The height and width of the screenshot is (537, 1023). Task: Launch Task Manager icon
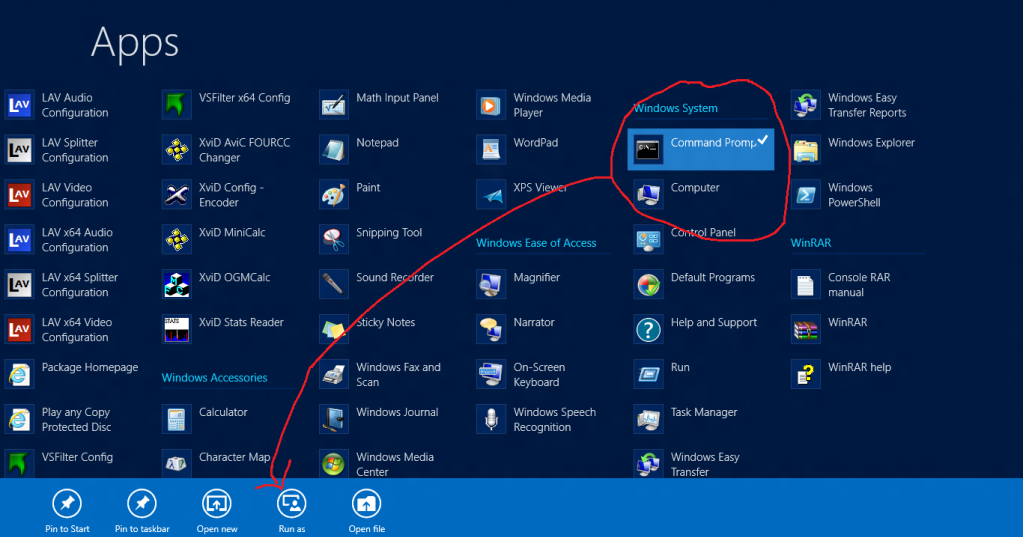(x=648, y=420)
